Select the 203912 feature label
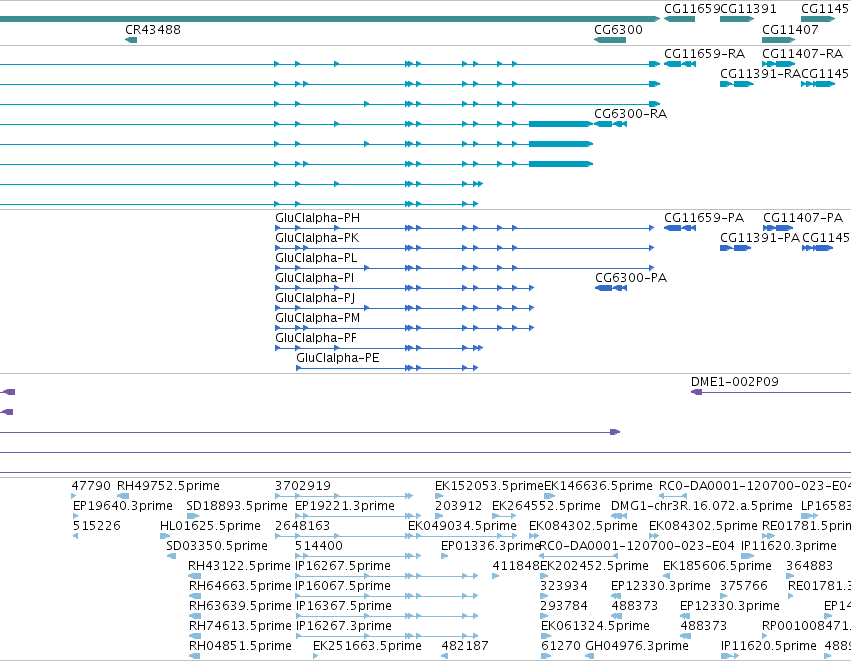Screen dimensions: 851x661 click(x=458, y=506)
